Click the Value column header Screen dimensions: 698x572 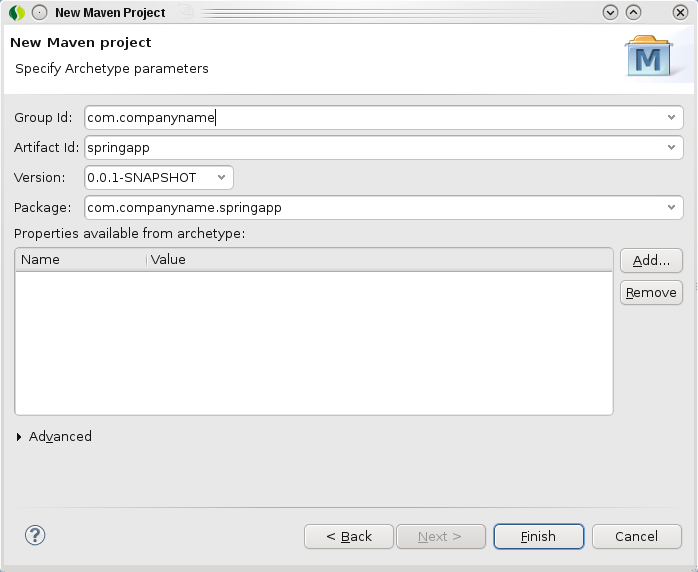coord(380,260)
